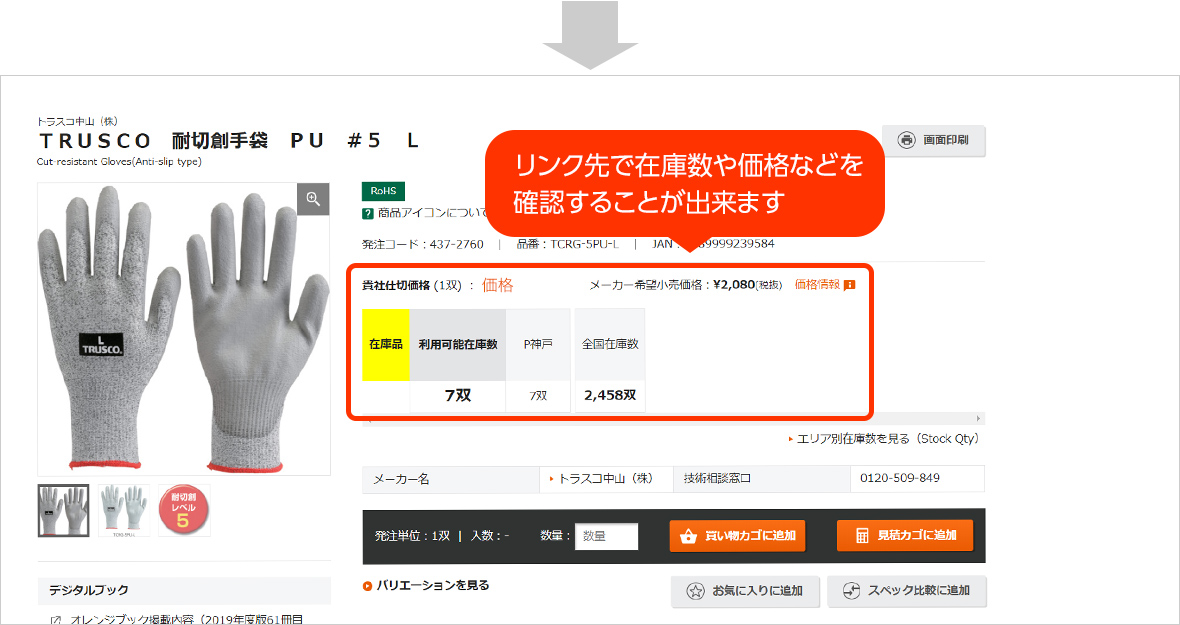The height and width of the screenshot is (625, 1180).
Task: Click the magnifier zoom icon on product image
Action: [x=313, y=199]
